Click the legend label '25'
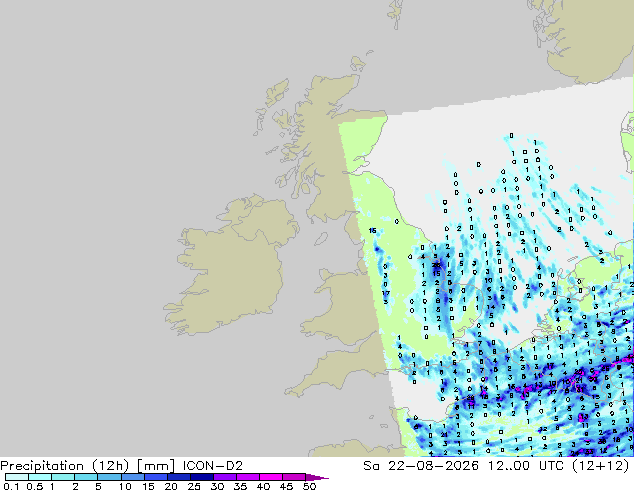Image resolution: width=634 pixels, height=490 pixels. tap(194, 486)
